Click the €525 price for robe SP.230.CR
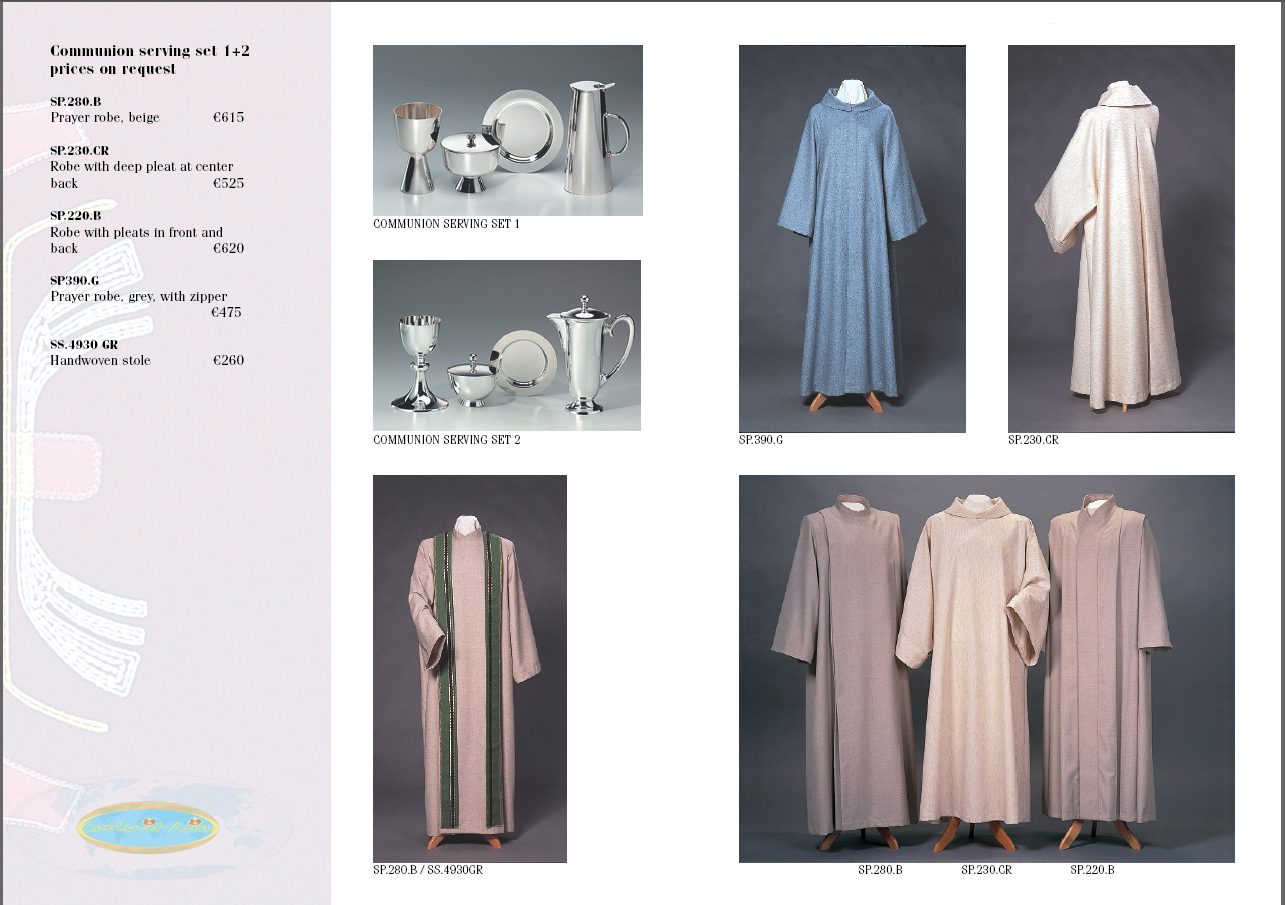The image size is (1285, 905). [x=228, y=184]
